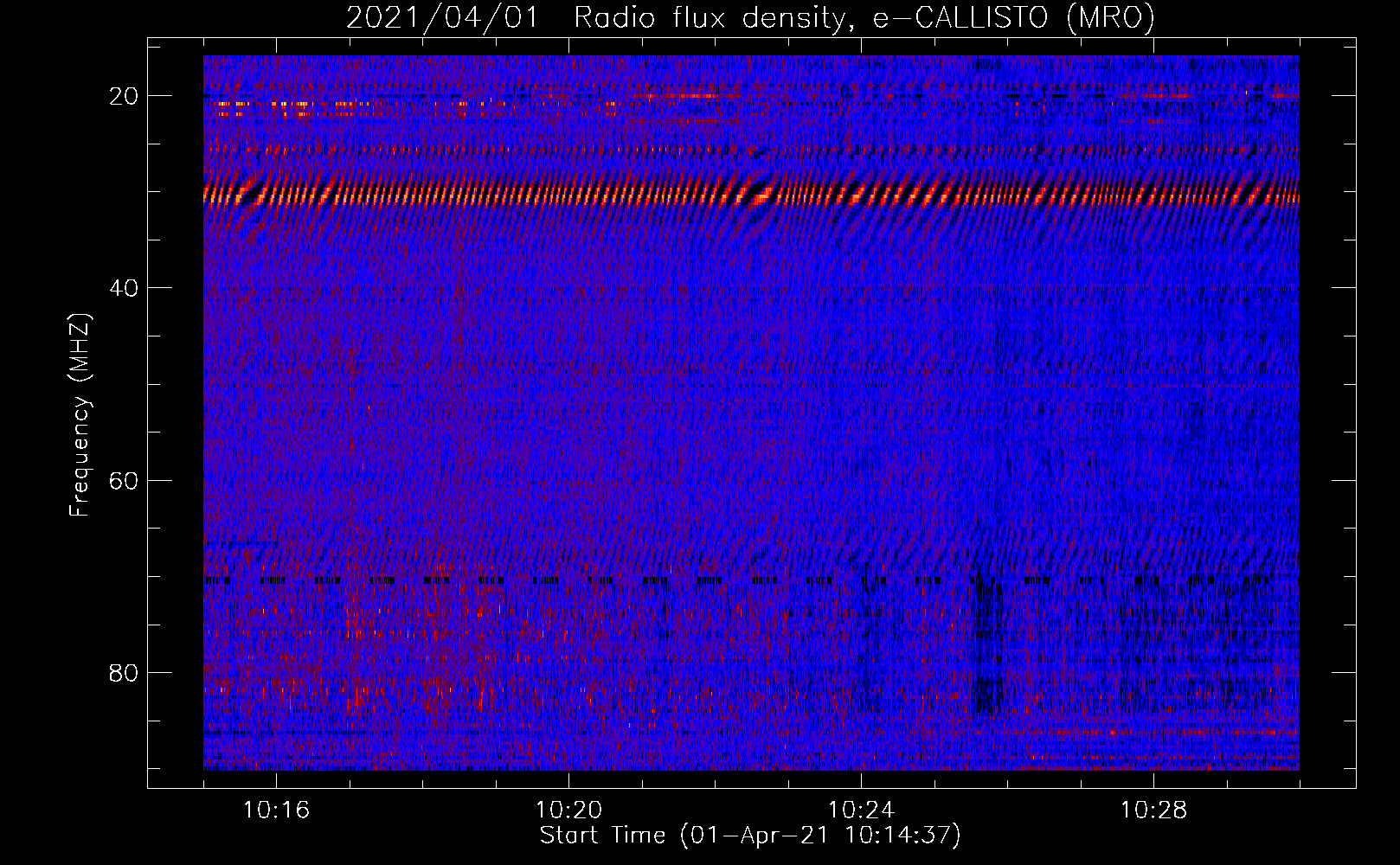Click the 'Start Time (01-Apr-21 10:14:37)' axis label
This screenshot has height=865, width=1400.
pyautogui.click(x=750, y=836)
